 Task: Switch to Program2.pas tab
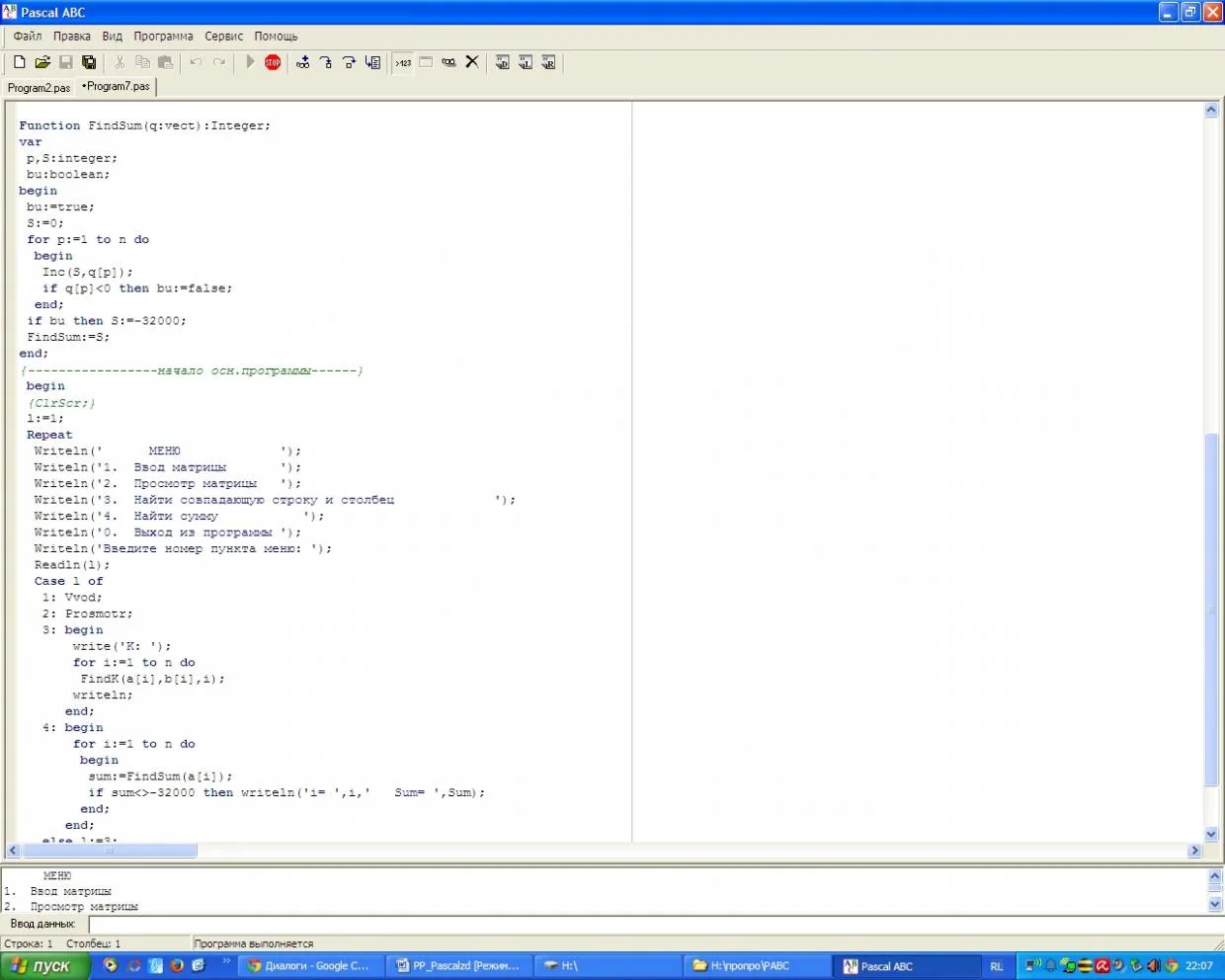40,88
